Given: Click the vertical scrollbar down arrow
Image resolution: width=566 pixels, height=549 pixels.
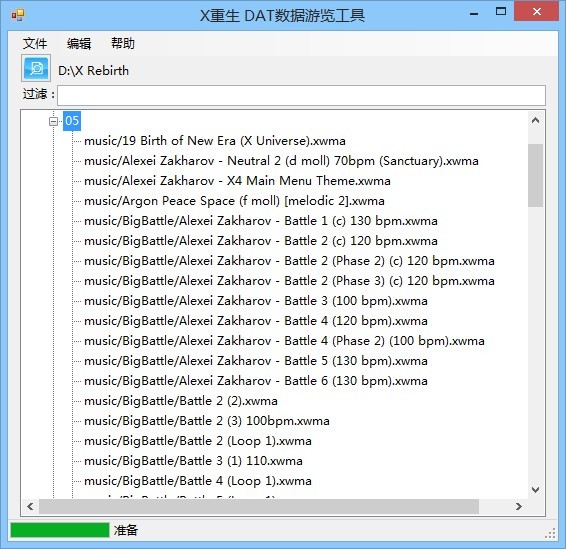Looking at the screenshot, I should coord(535,490).
